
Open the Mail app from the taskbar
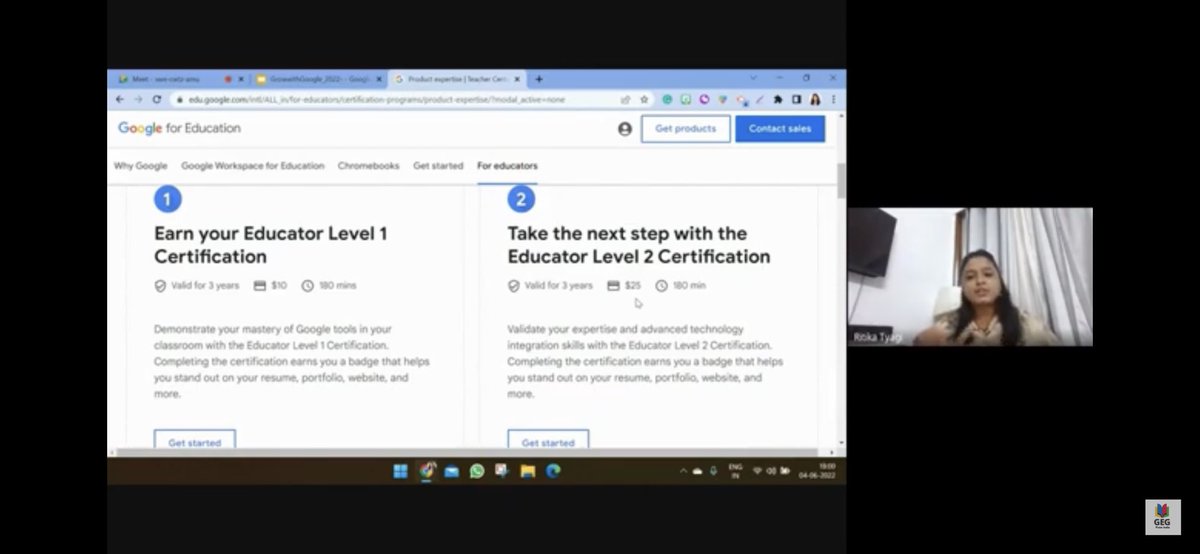(452, 471)
